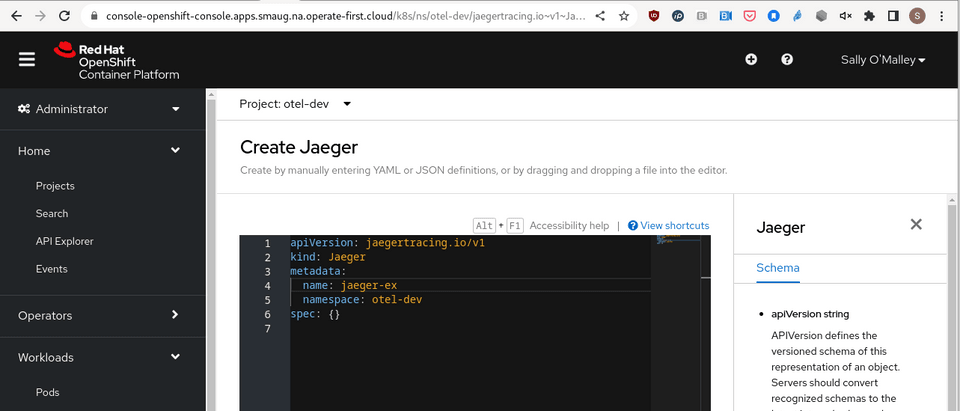Click the 'apiVersion string' schema entry
This screenshot has height=411, width=960.
[810, 314]
